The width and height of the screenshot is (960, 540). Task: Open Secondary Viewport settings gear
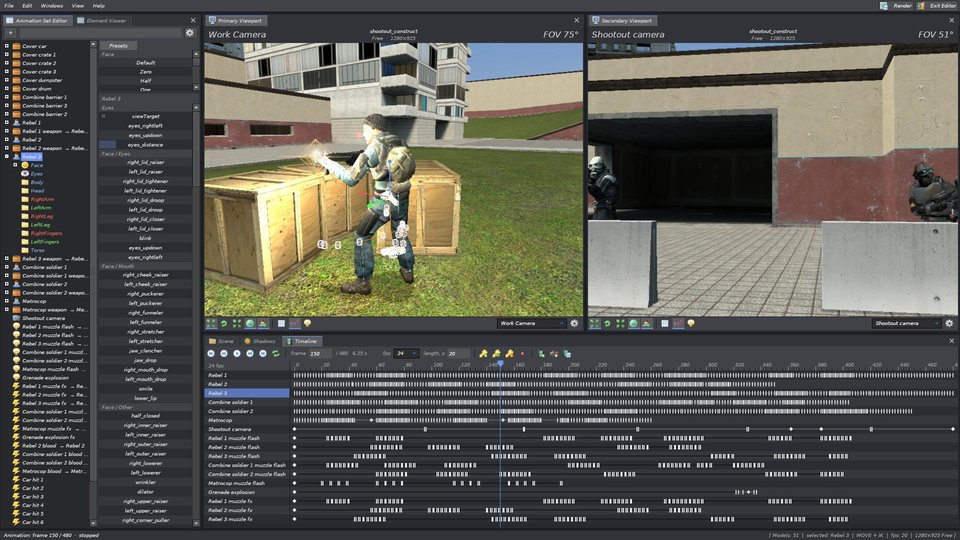949,323
